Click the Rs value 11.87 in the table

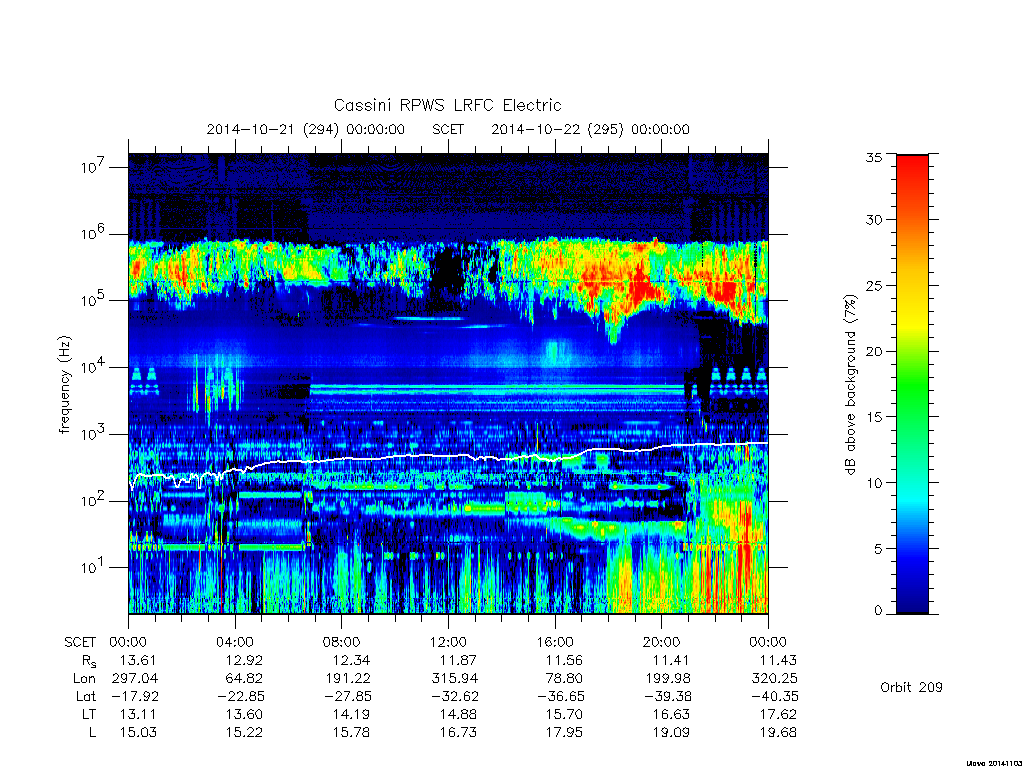pos(457,660)
